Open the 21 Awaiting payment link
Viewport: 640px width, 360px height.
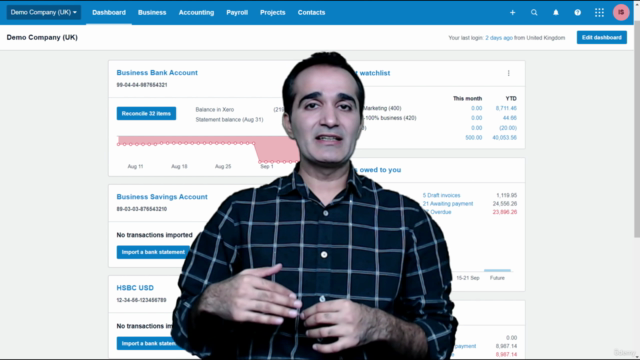[x=448, y=204]
